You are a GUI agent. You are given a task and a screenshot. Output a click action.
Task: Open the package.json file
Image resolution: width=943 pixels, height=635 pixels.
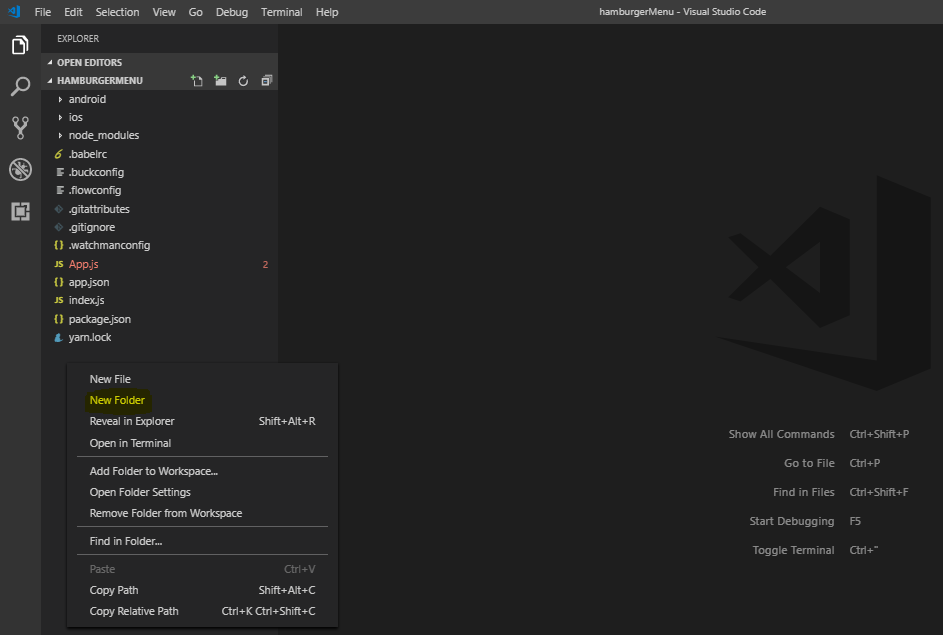99,318
